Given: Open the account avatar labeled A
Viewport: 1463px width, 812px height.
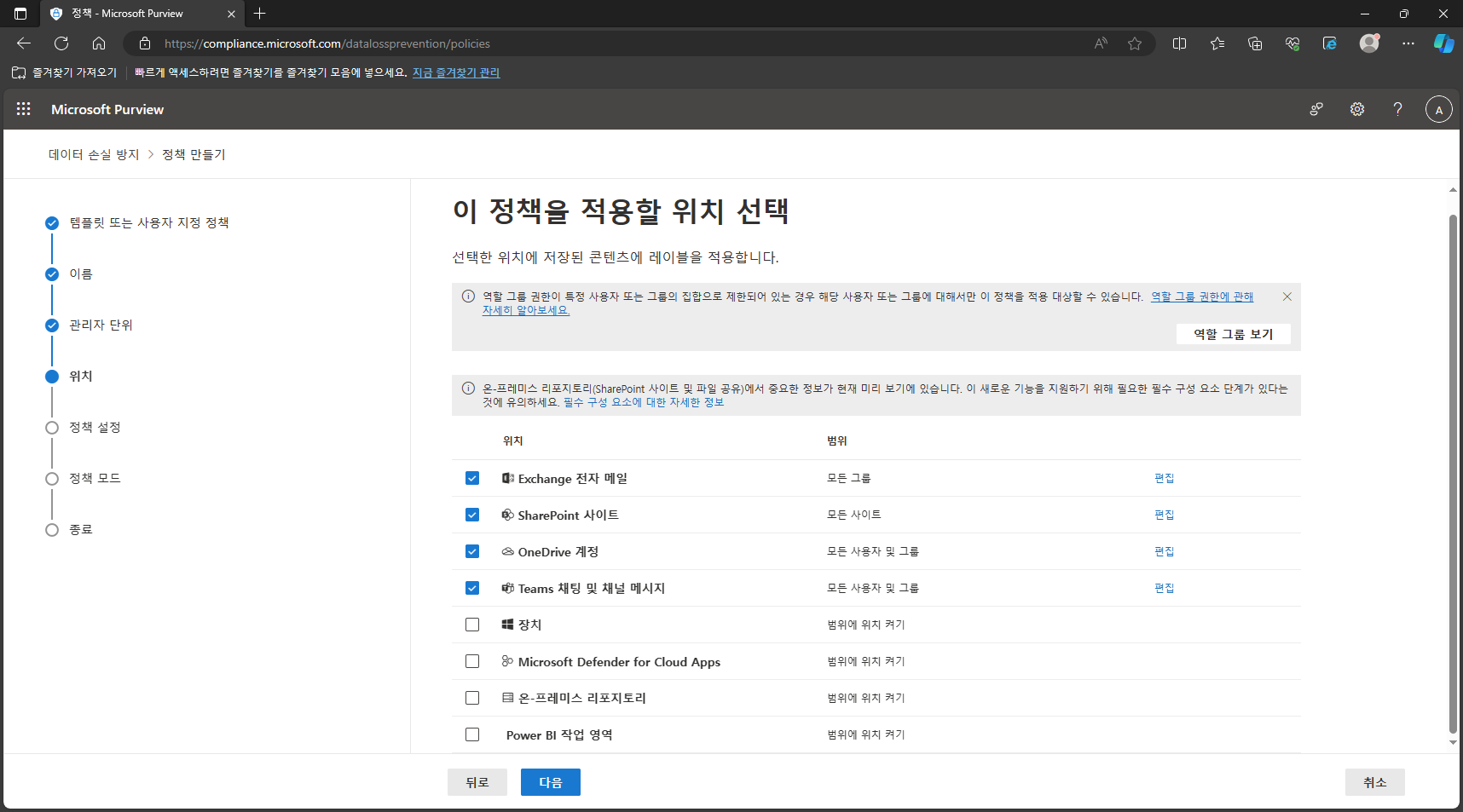Looking at the screenshot, I should click(1439, 109).
